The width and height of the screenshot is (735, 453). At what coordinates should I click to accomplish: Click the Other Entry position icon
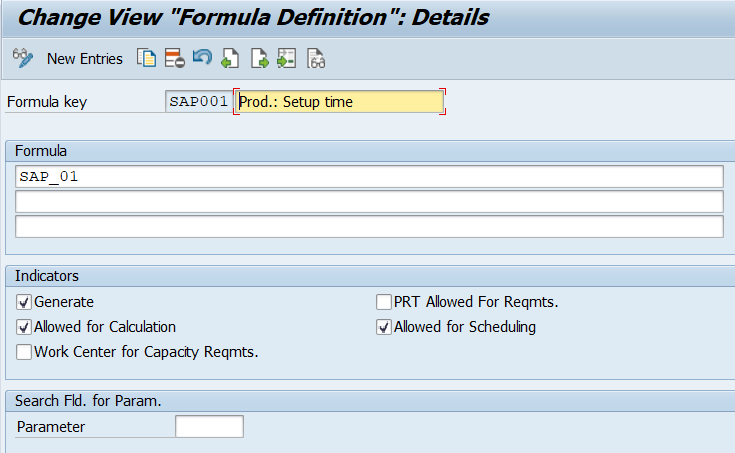click(x=286, y=59)
